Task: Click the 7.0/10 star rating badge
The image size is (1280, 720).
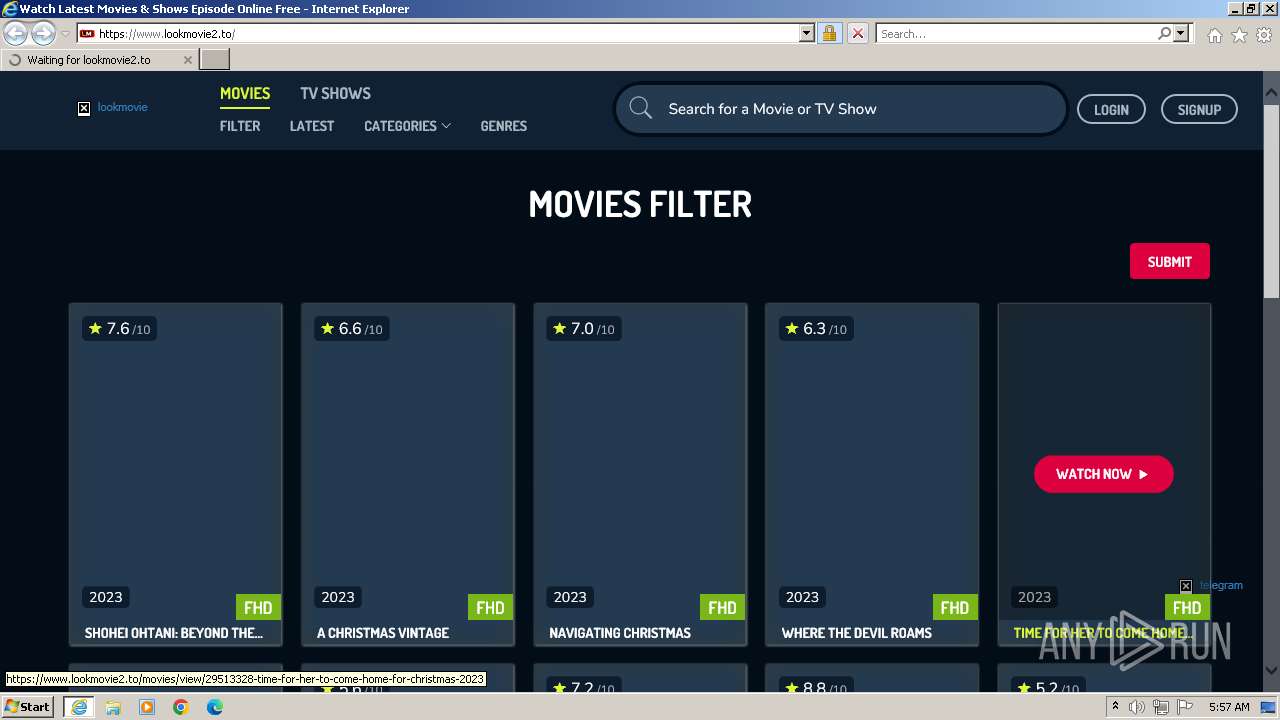Action: [x=583, y=329]
